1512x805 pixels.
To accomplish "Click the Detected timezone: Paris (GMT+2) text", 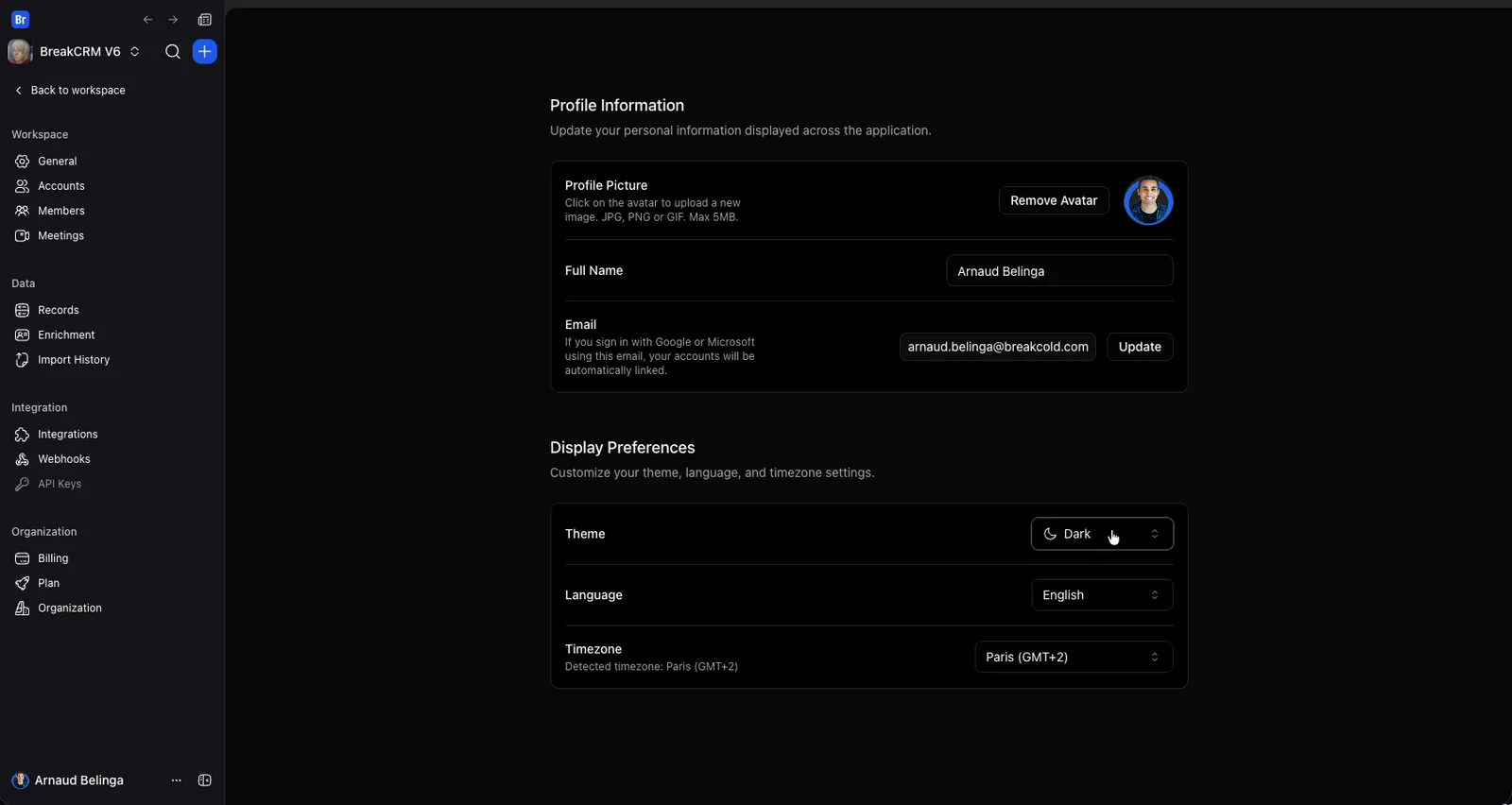I will click(651, 667).
